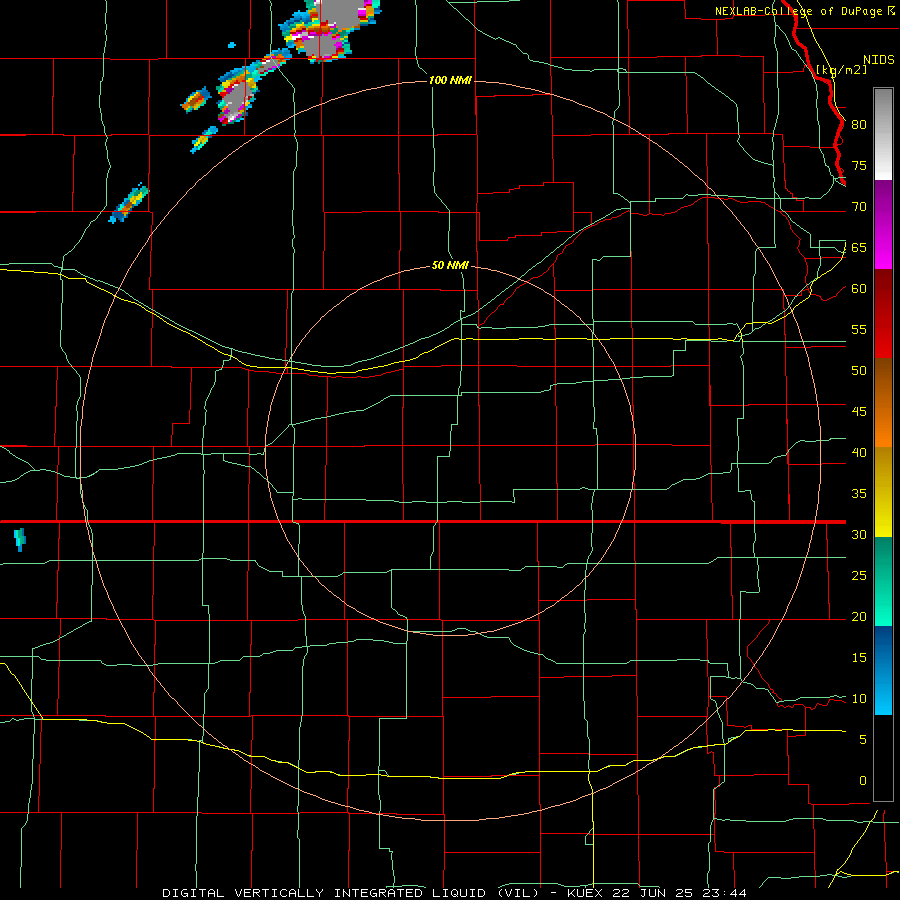Click the 10 value on the color scale
Screen dimensions: 900x900
[859, 699]
